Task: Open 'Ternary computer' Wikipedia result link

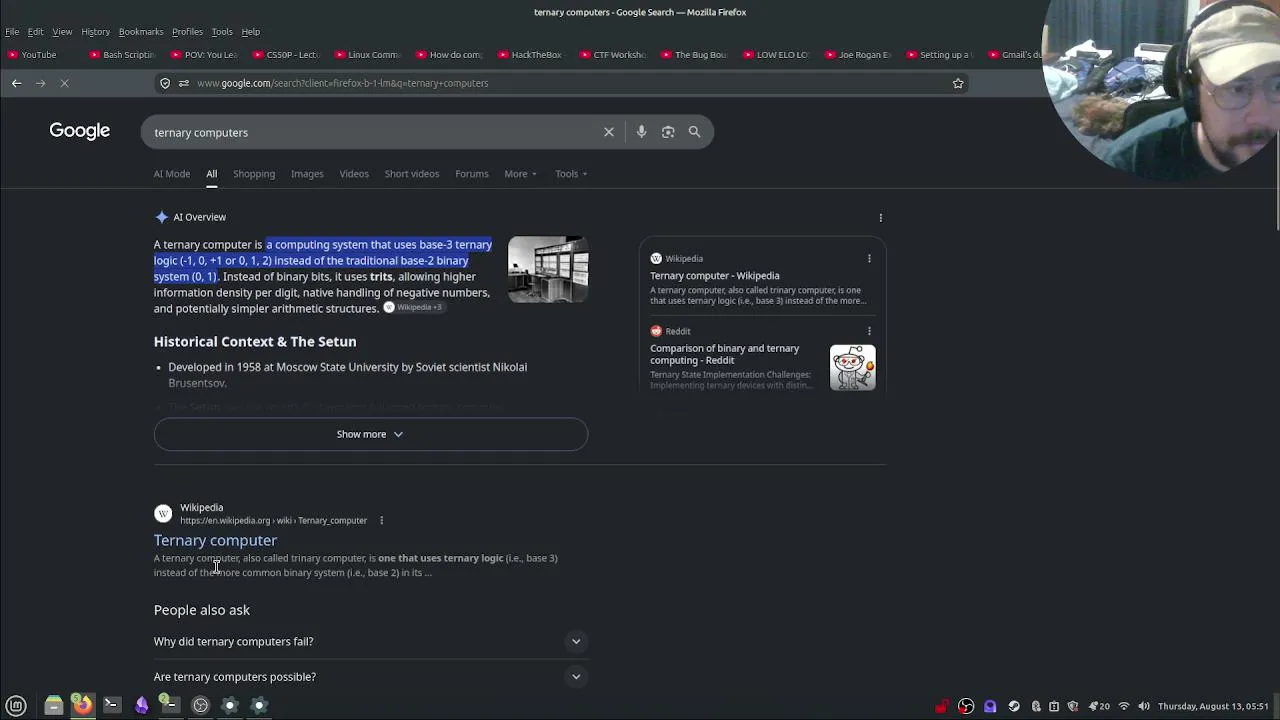Action: pyautogui.click(x=215, y=540)
